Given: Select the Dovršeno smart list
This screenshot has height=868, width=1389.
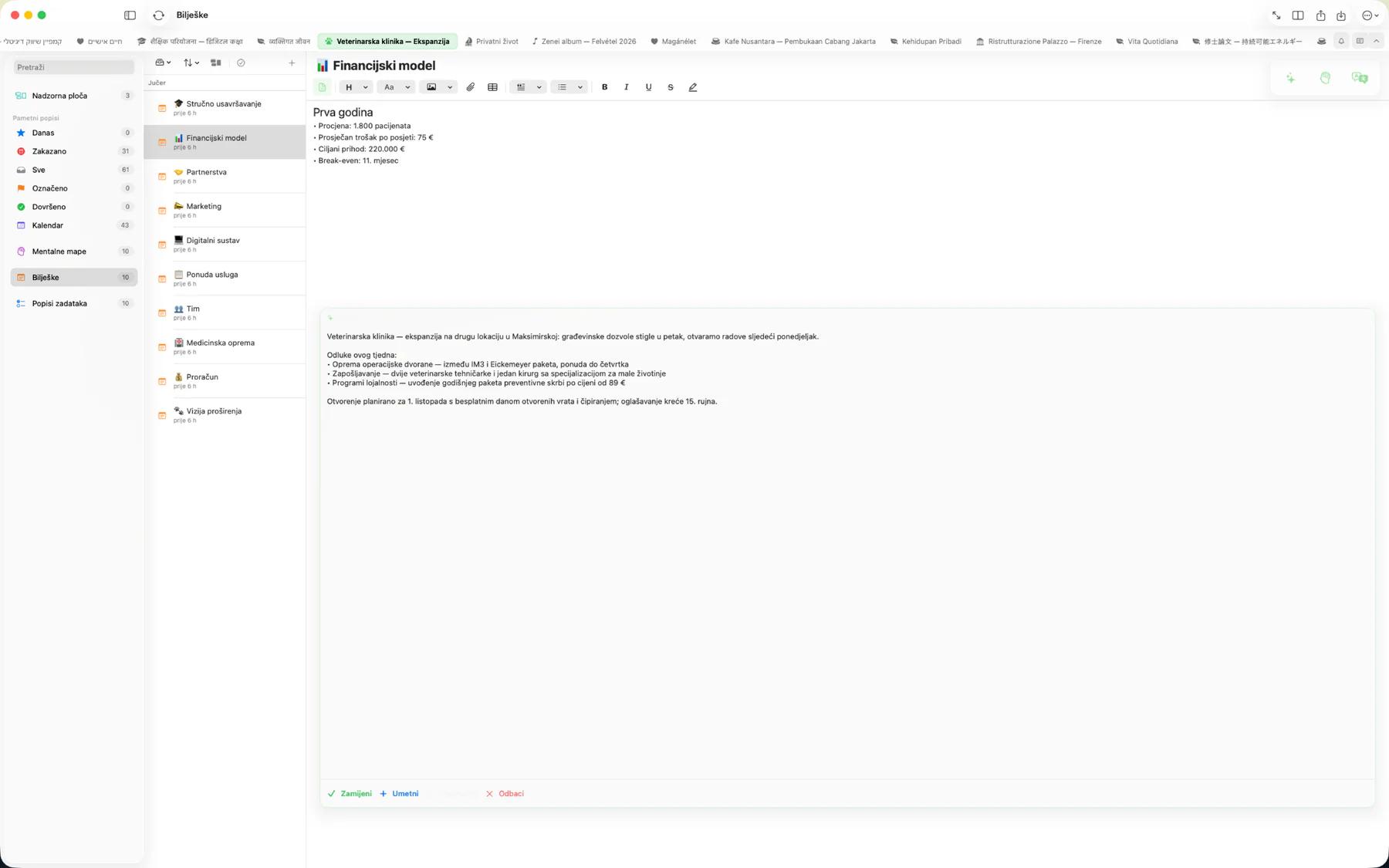Looking at the screenshot, I should [x=74, y=207].
